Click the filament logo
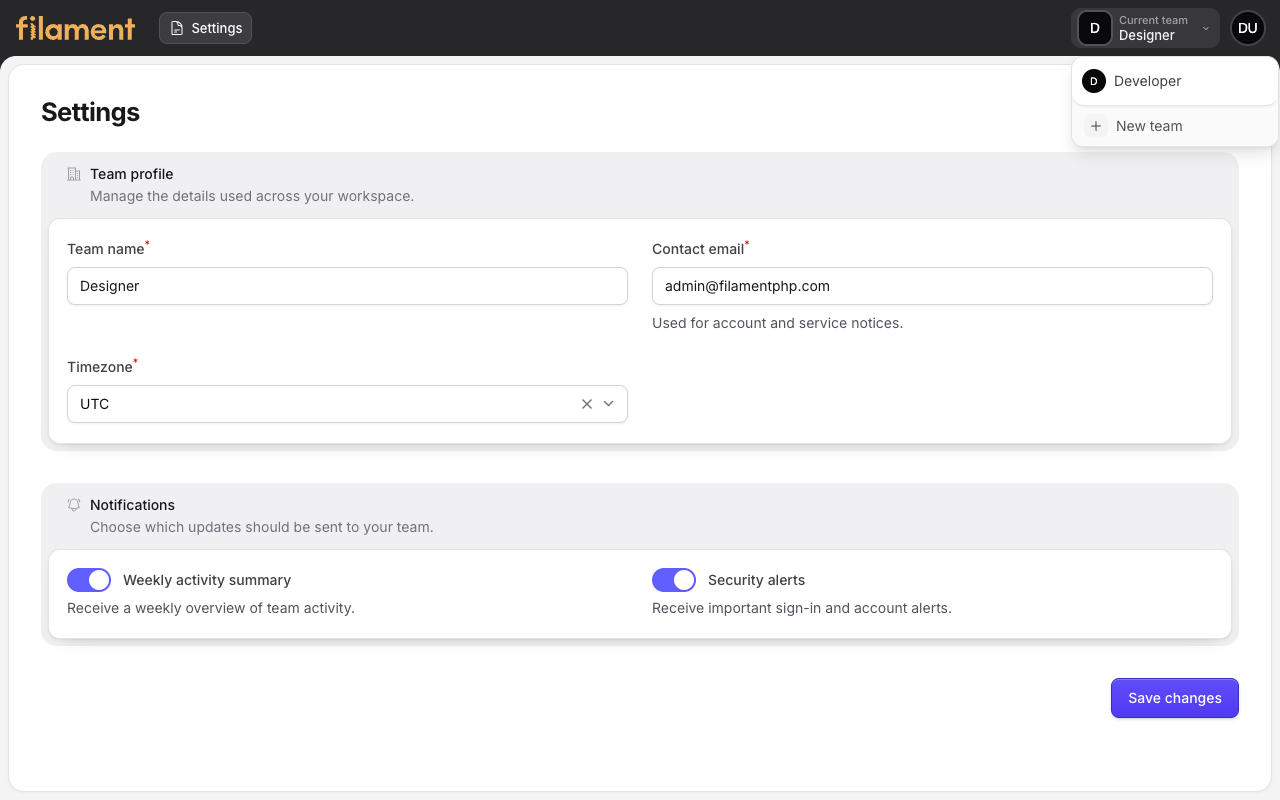The width and height of the screenshot is (1280, 800). pyautogui.click(x=76, y=28)
